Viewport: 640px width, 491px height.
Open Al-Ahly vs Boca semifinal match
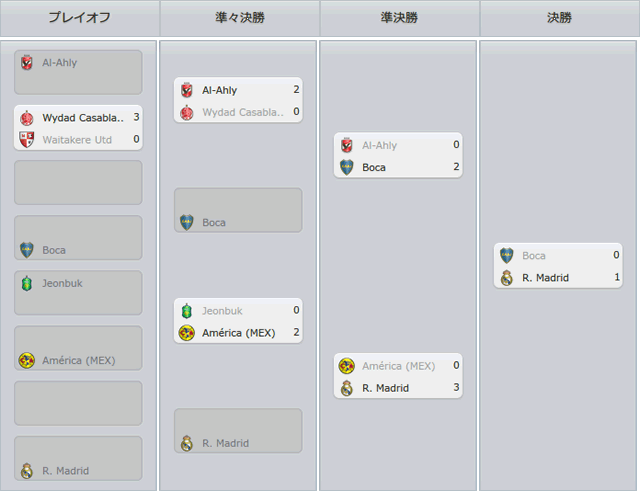coord(398,155)
